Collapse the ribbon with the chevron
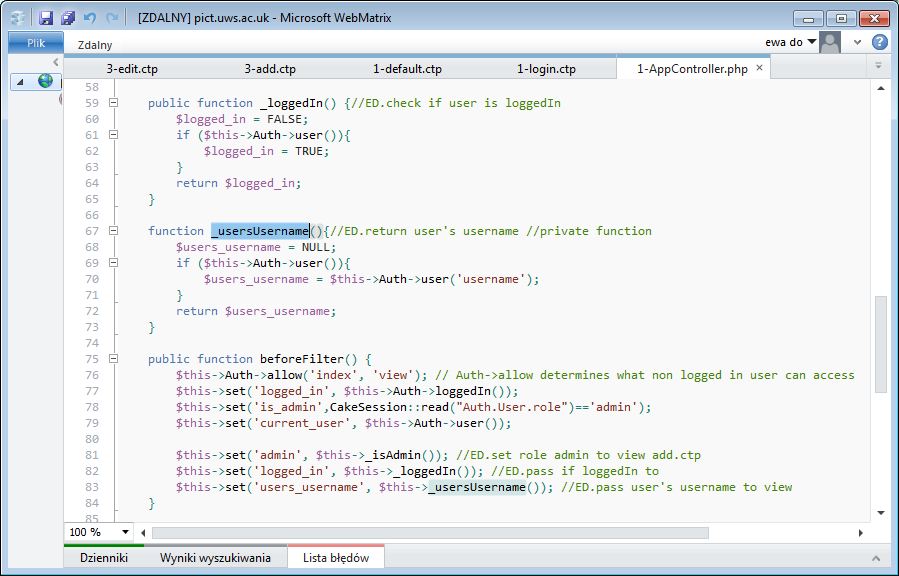Screen dimensions: 899x576 coord(857,42)
